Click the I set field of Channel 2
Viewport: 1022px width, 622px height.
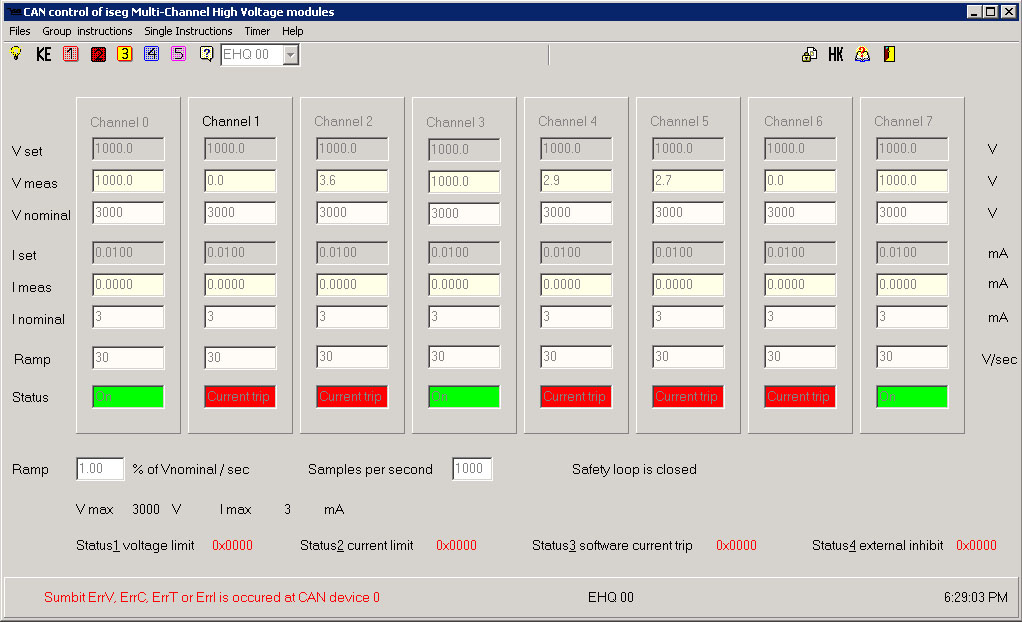click(x=352, y=253)
